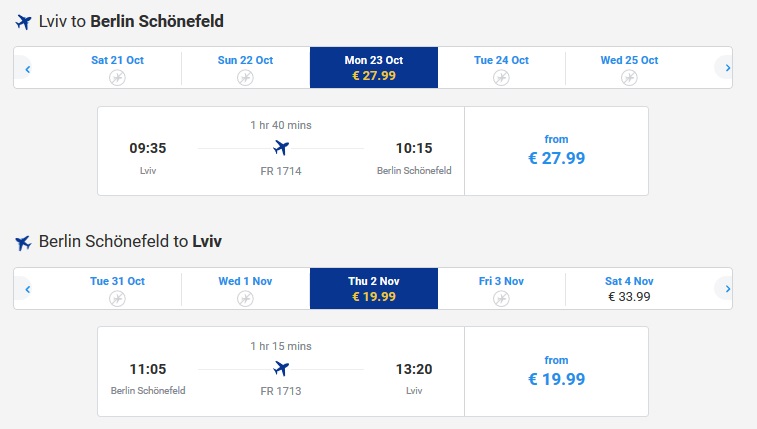Show later outbound dates after Wed 25 Oct
Image resolution: width=757 pixels, height=429 pixels.
[x=727, y=69]
